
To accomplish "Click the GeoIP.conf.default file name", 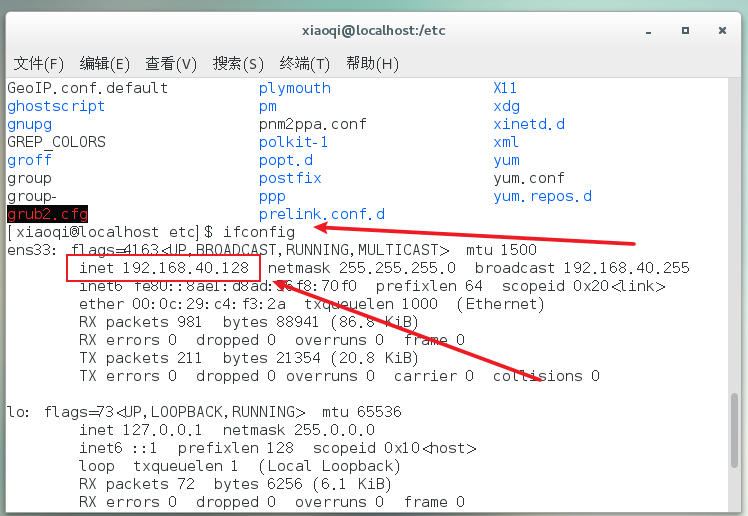I will tap(87, 88).
